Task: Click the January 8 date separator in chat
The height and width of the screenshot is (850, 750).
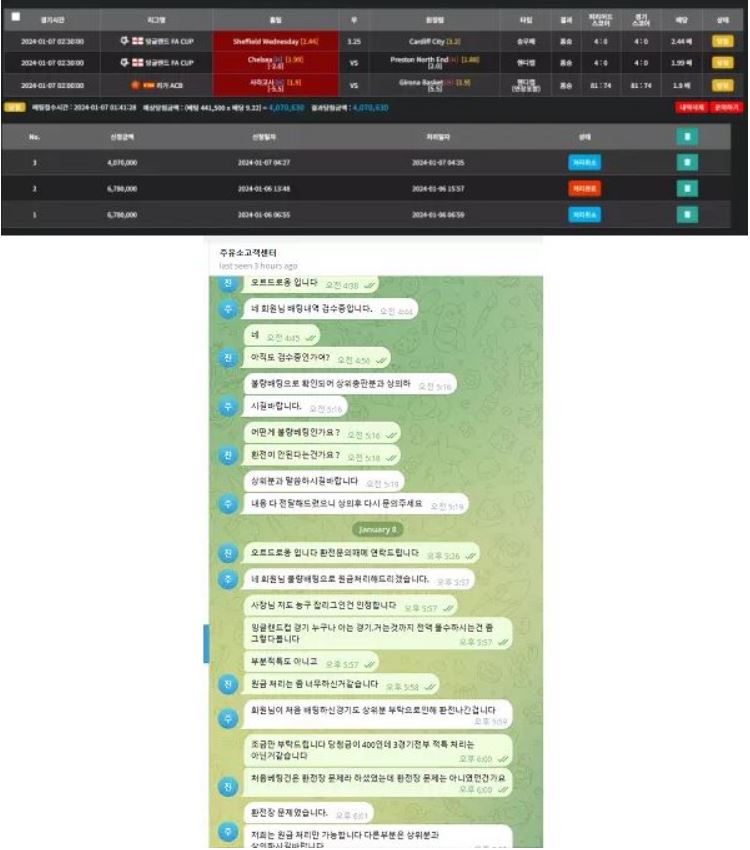Action: tap(378, 529)
